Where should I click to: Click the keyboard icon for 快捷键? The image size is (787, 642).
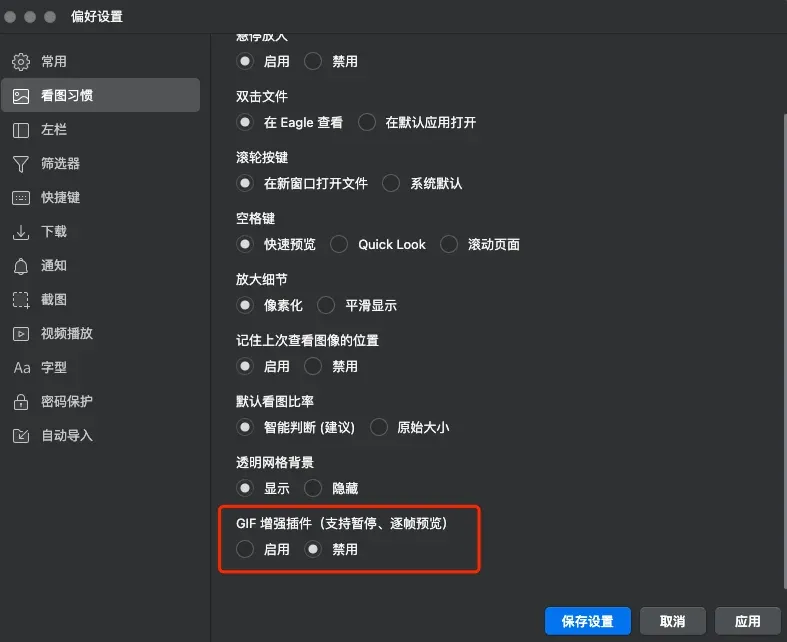[x=21, y=198]
